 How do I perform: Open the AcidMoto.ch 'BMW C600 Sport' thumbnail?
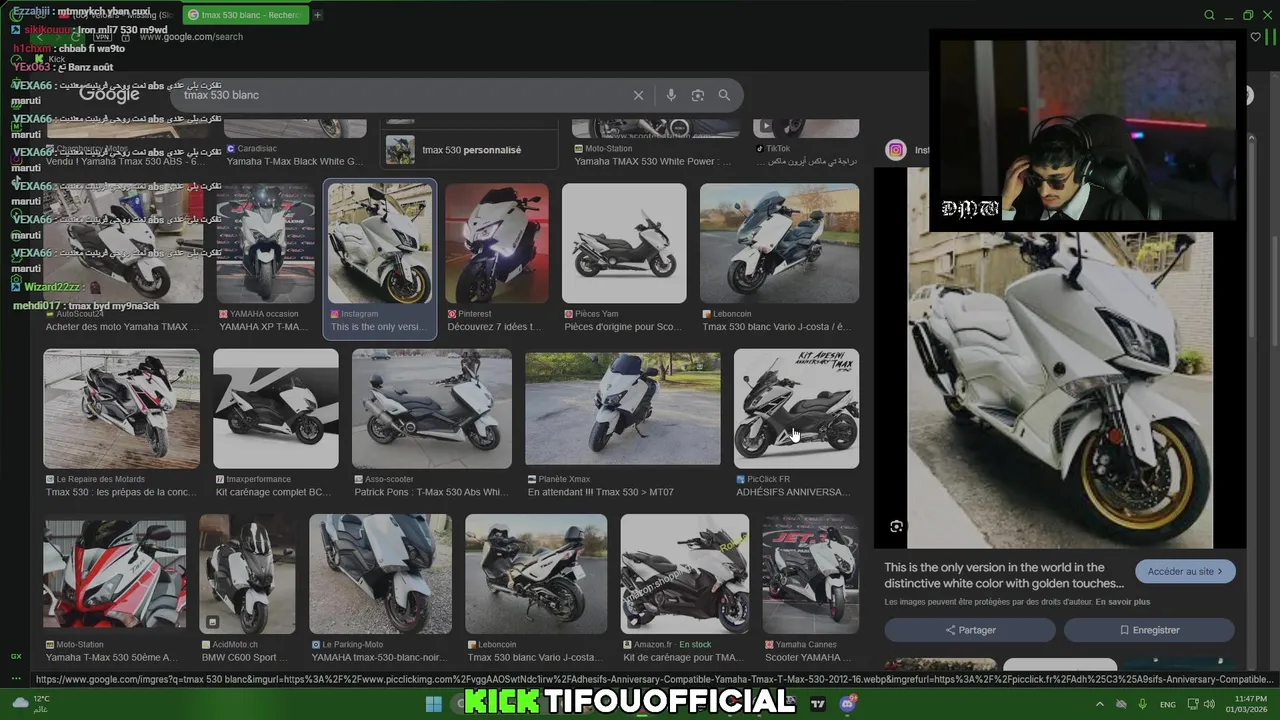(247, 574)
